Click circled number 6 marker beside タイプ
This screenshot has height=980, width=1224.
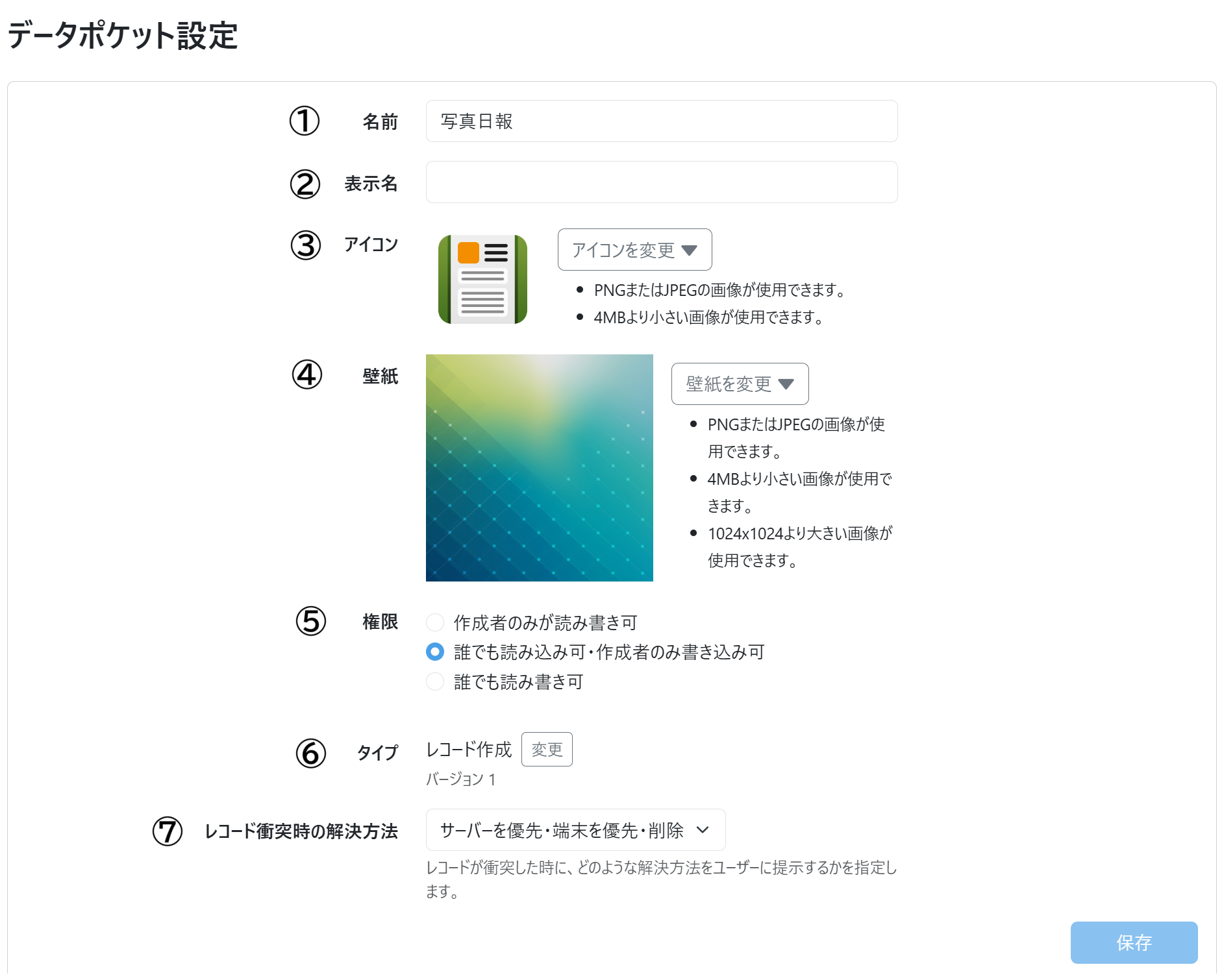pyautogui.click(x=311, y=753)
